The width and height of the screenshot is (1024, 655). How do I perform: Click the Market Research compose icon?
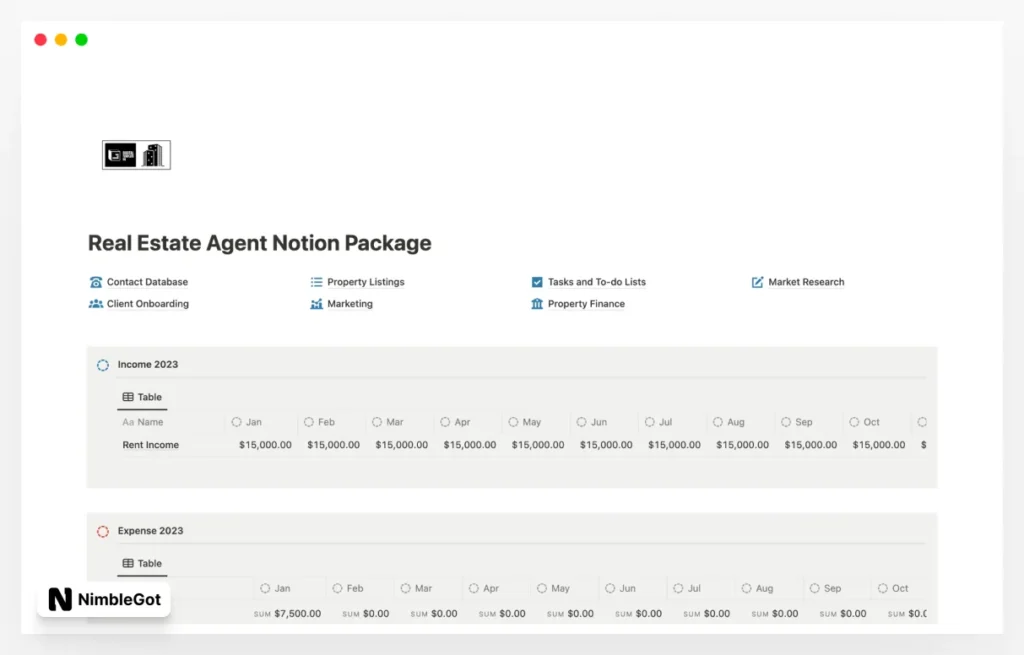point(757,282)
